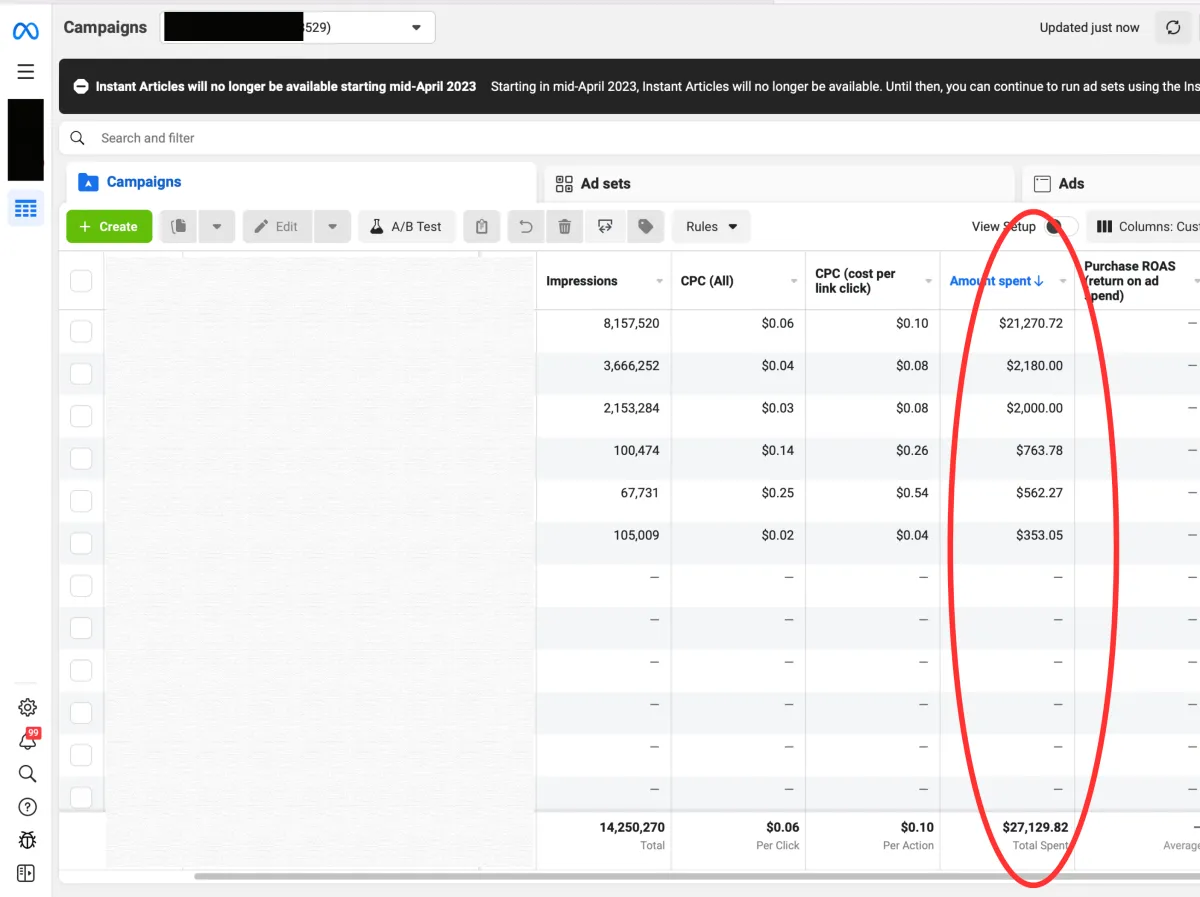
Task: Click the Edit button
Action: coord(277,227)
